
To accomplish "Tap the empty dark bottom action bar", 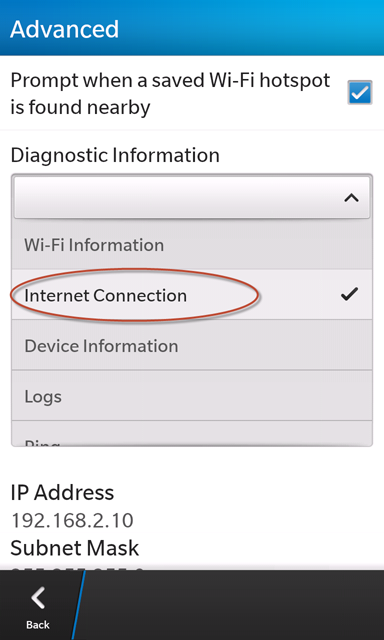I will 235,605.
